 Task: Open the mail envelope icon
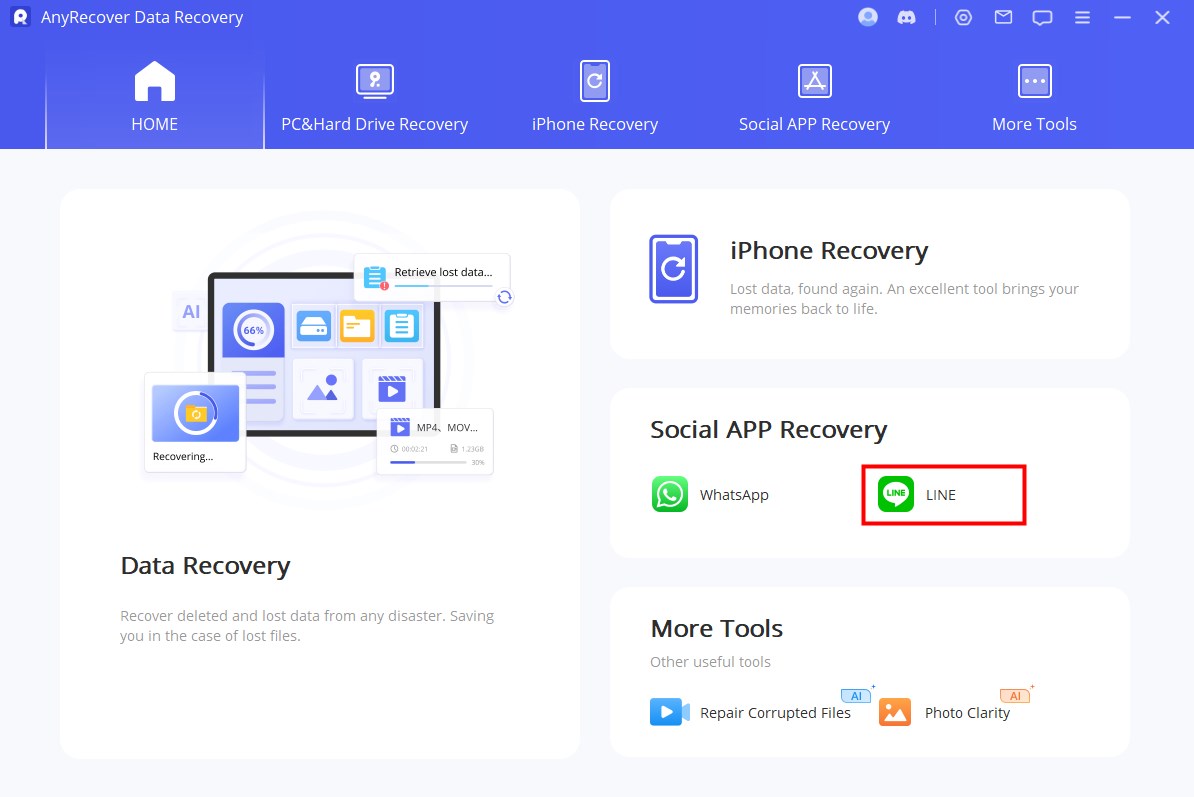(1003, 17)
